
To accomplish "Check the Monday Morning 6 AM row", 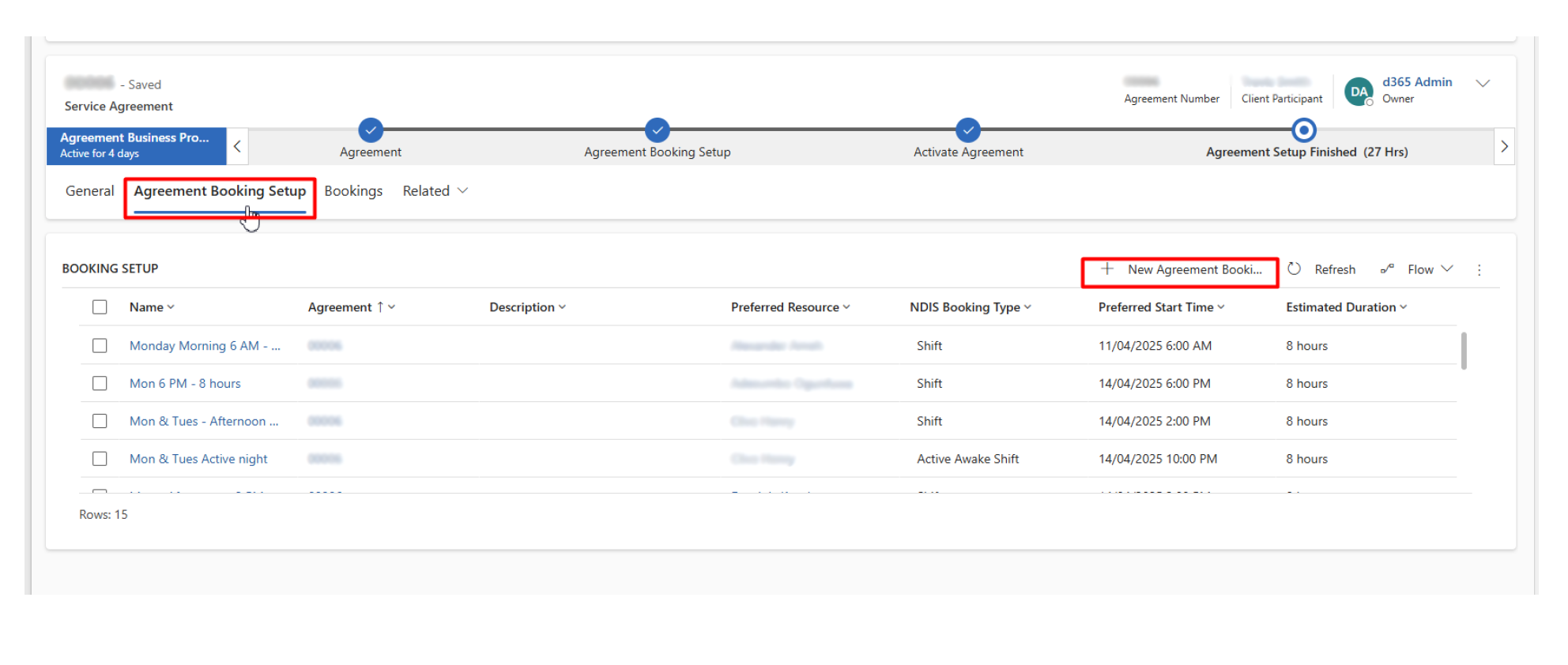I will point(100,346).
